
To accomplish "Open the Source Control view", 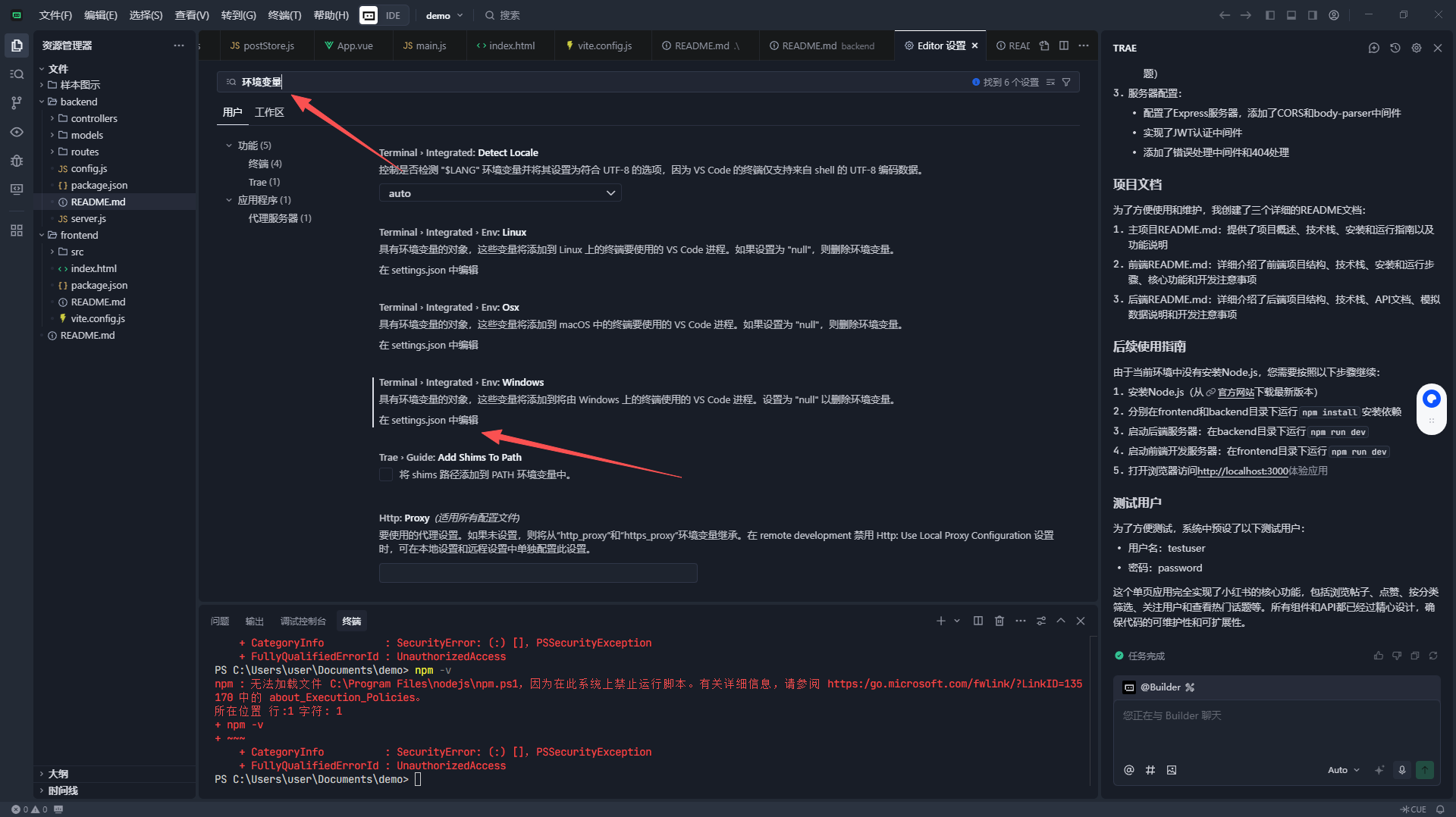I will click(x=17, y=102).
